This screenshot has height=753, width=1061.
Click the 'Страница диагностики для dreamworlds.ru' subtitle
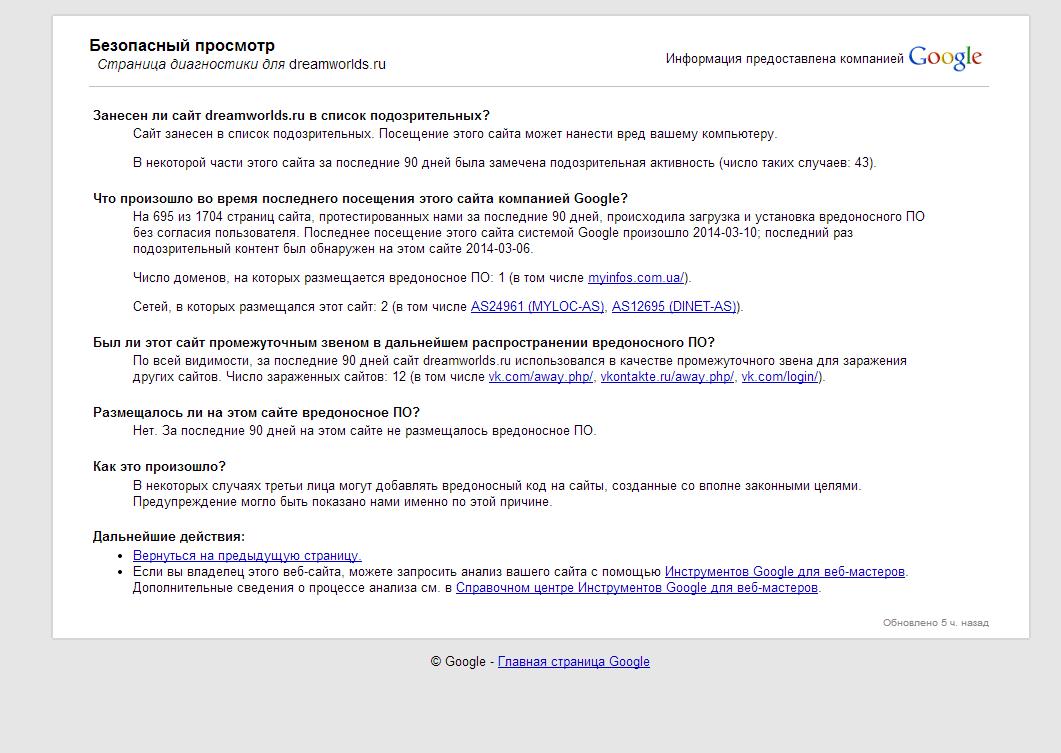[x=242, y=64]
